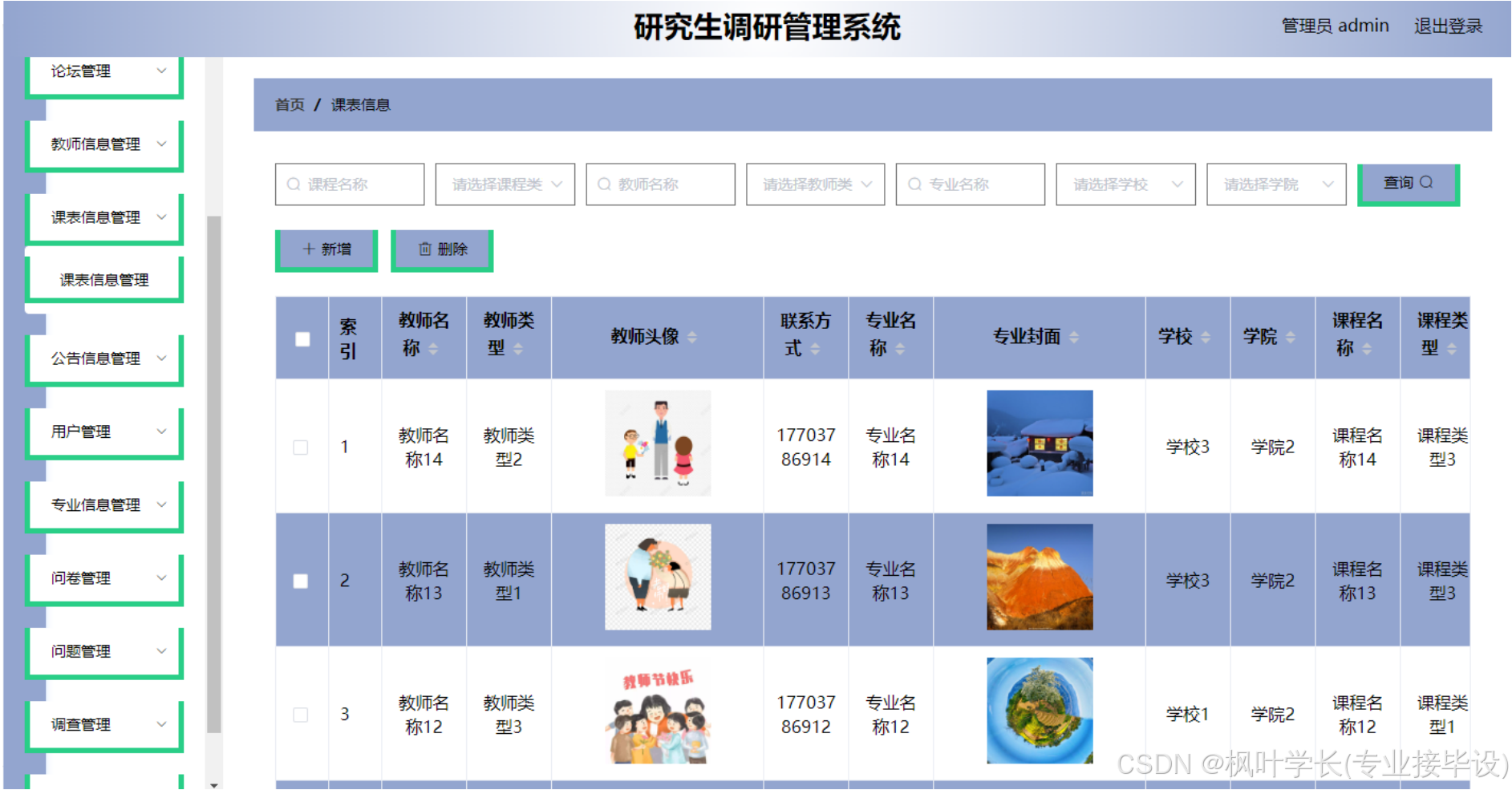This screenshot has height=790, width=1512.
Task: Collapse the 课表信息管理 menu chevron
Action: 161,217
